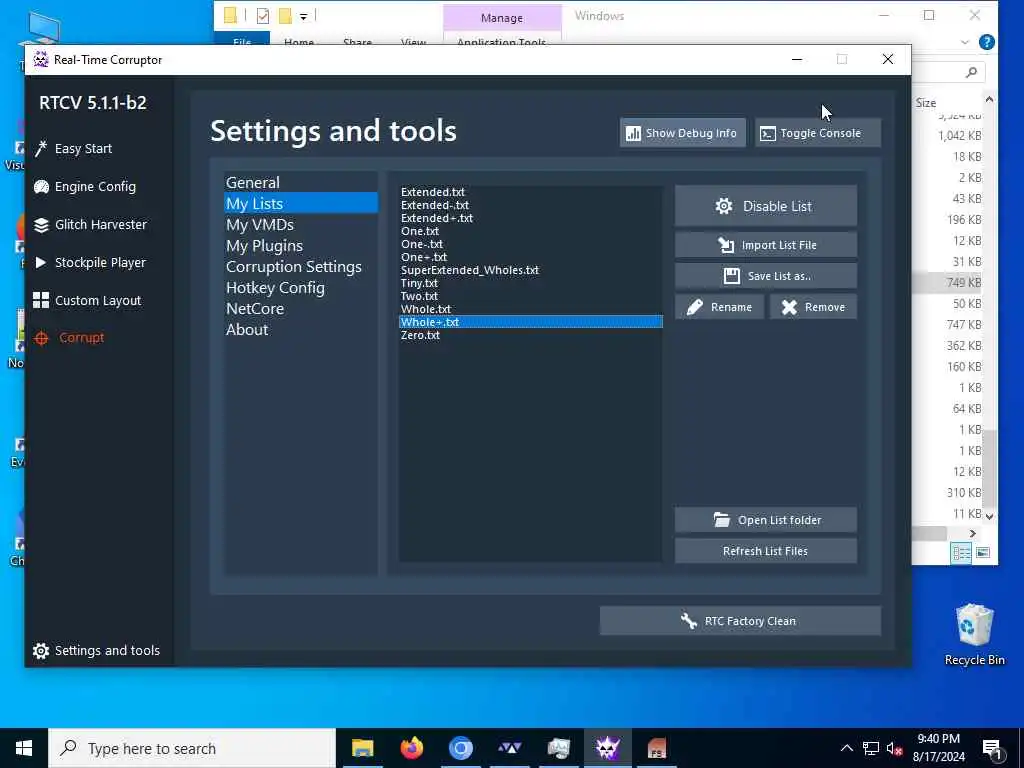Click the Manage tab in File Explorer
Viewport: 1024px width, 768px height.
(x=502, y=18)
